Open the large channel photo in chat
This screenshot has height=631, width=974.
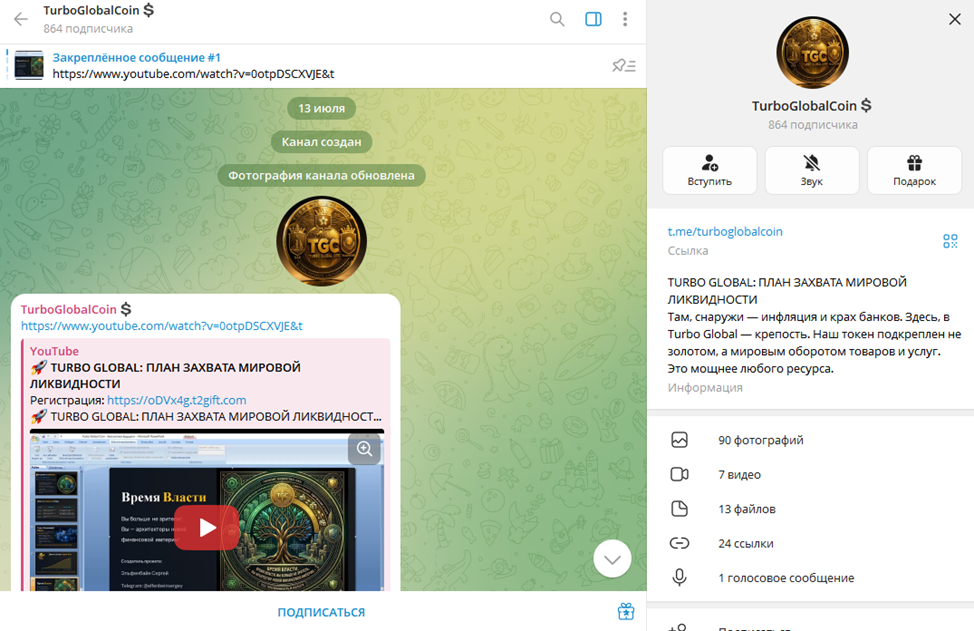(321, 242)
